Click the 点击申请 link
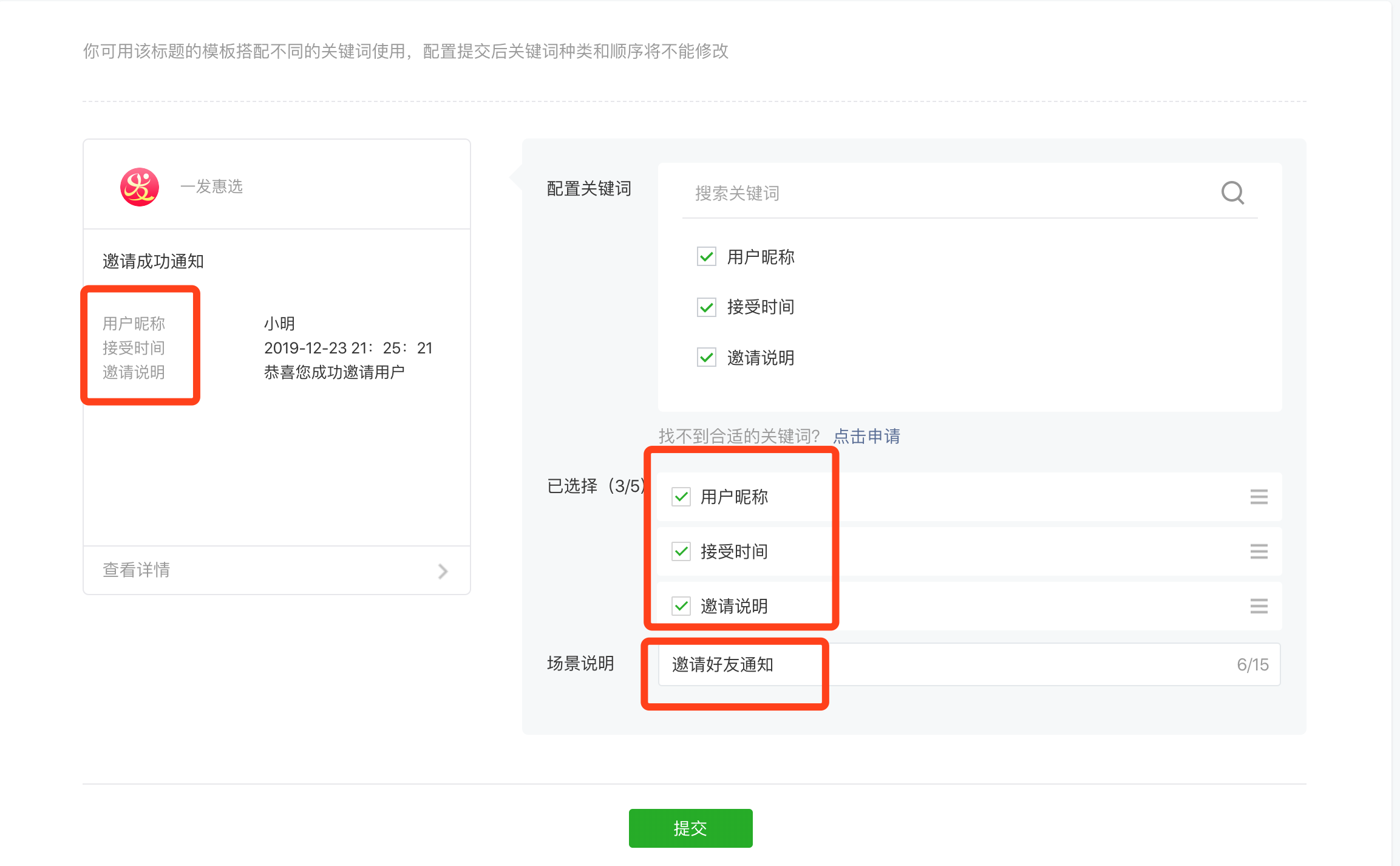This screenshot has width=1400, height=866. 866,436
